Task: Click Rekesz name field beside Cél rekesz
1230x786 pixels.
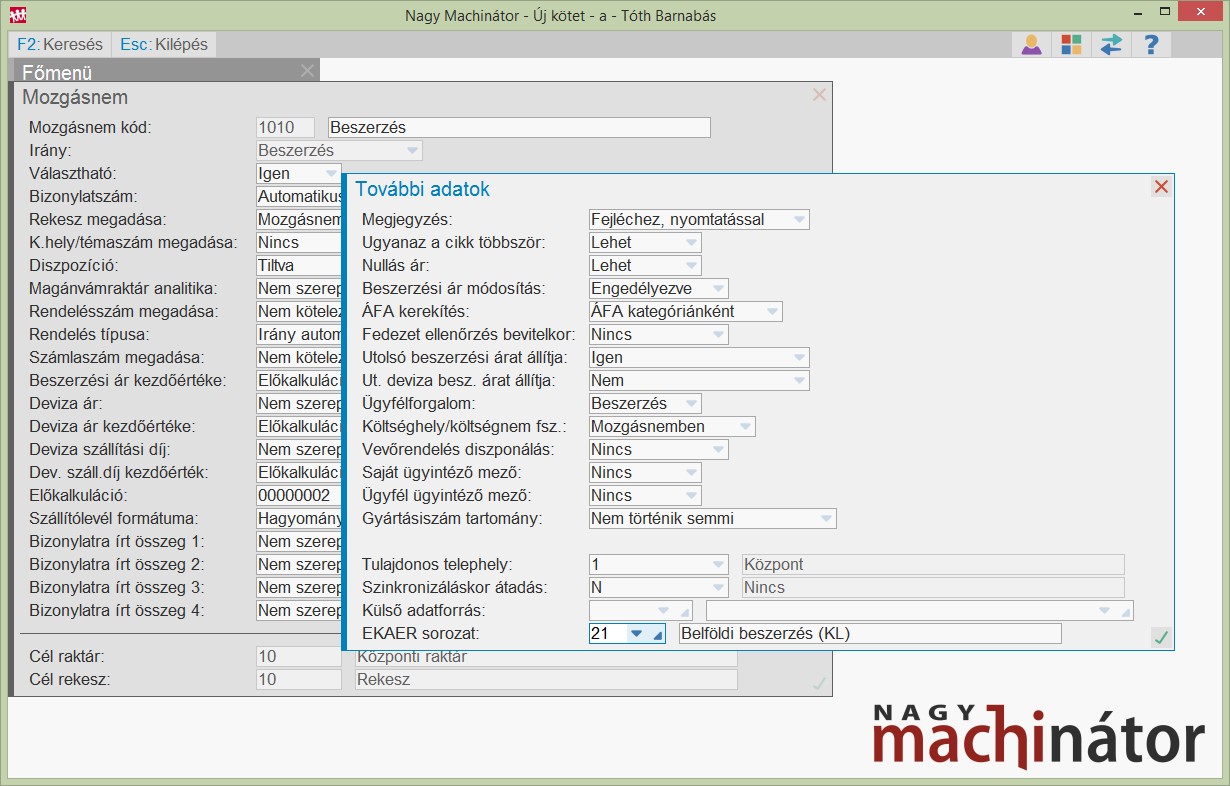Action: 546,680
